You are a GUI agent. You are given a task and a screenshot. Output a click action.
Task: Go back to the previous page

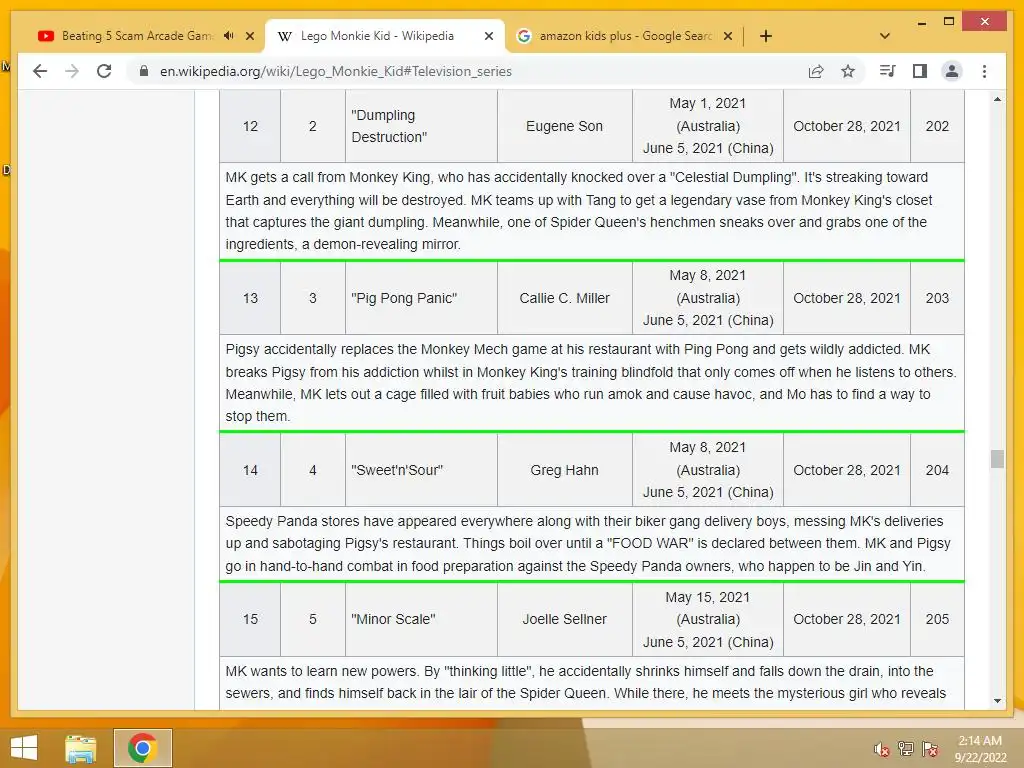40,71
